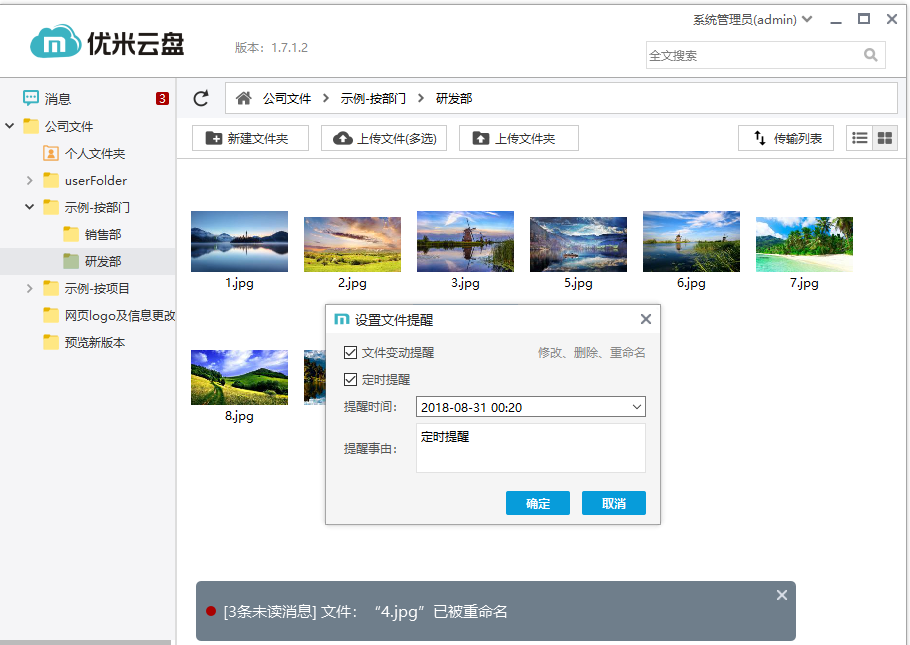Screen dimensions: 910x645
Task: Switch to list view layout
Action: pyautogui.click(x=859, y=138)
